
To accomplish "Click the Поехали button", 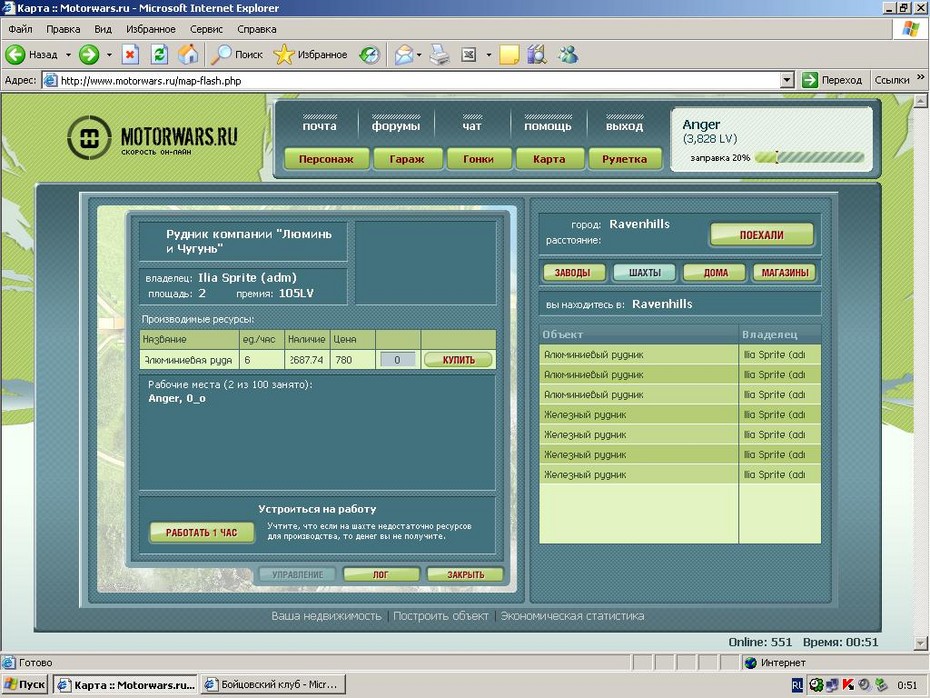I will [x=761, y=235].
